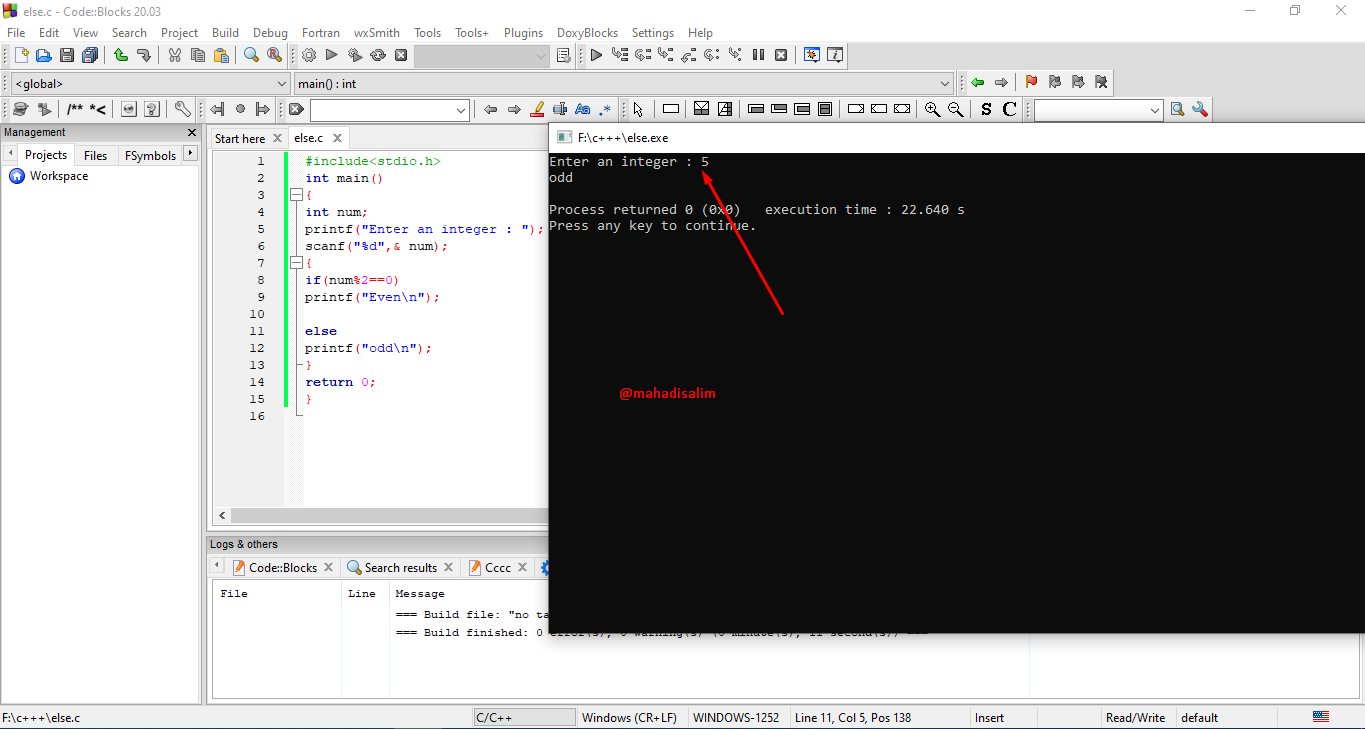The width and height of the screenshot is (1365, 729).
Task: Close the Management panel
Action: pos(192,132)
